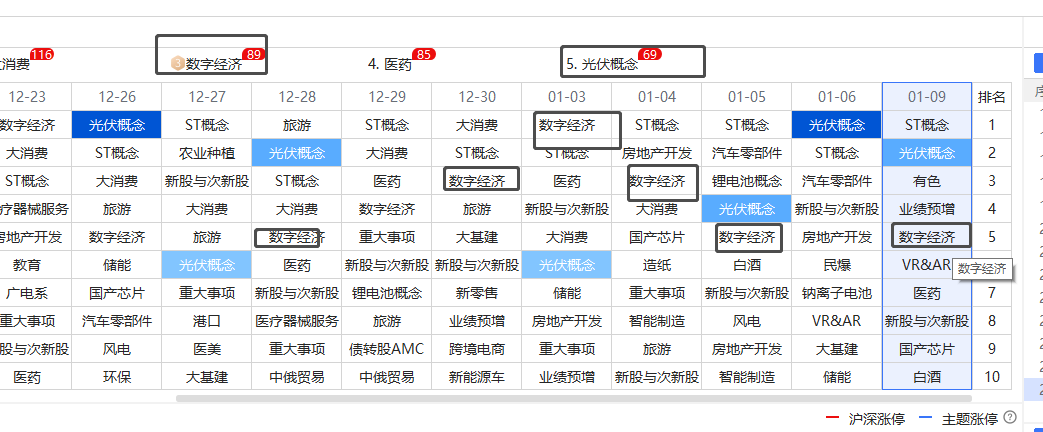1043x432 pixels.
Task: Click dark-blue 光伏概念 cell under 12-26
Action: pyautogui.click(x=117, y=125)
